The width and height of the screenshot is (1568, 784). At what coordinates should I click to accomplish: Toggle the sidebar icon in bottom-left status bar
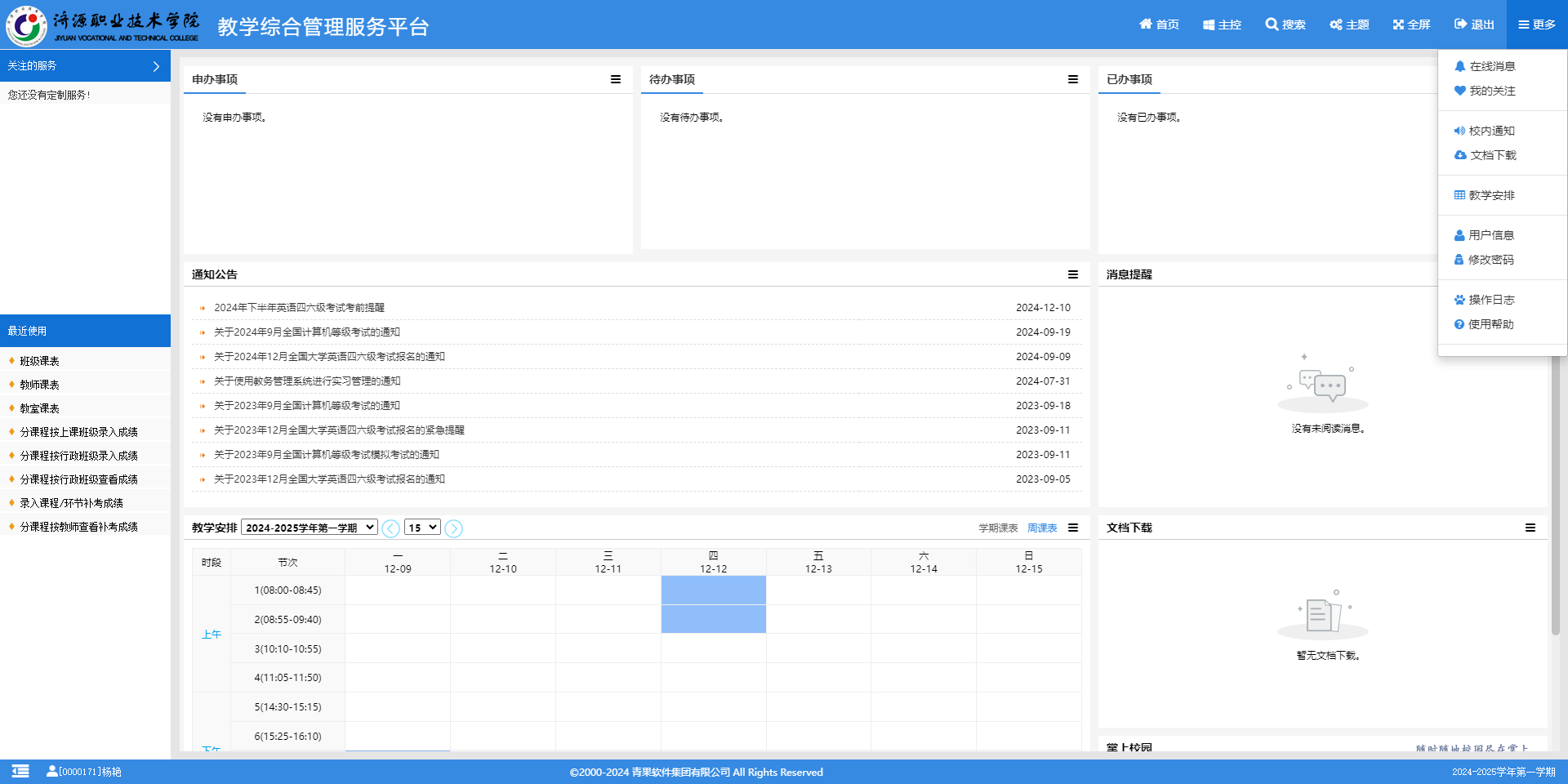click(20, 771)
